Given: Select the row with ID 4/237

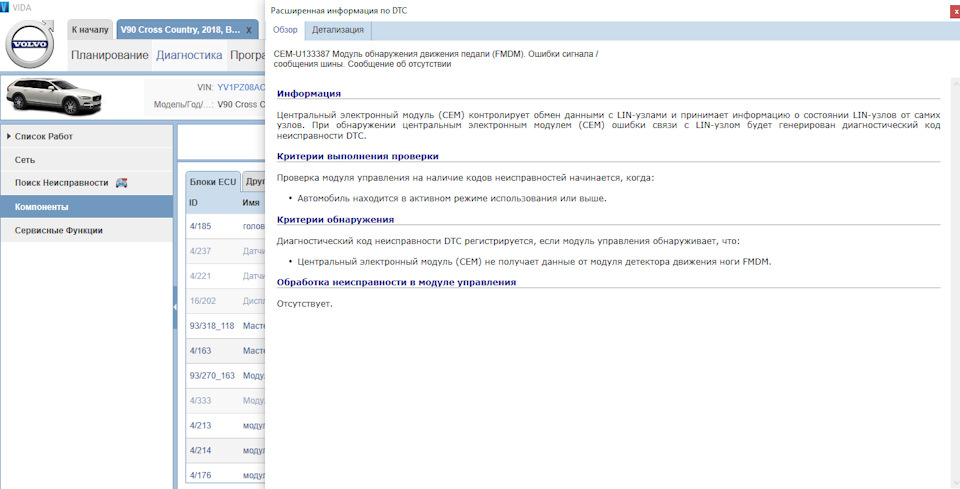Looking at the screenshot, I should 225,251.
